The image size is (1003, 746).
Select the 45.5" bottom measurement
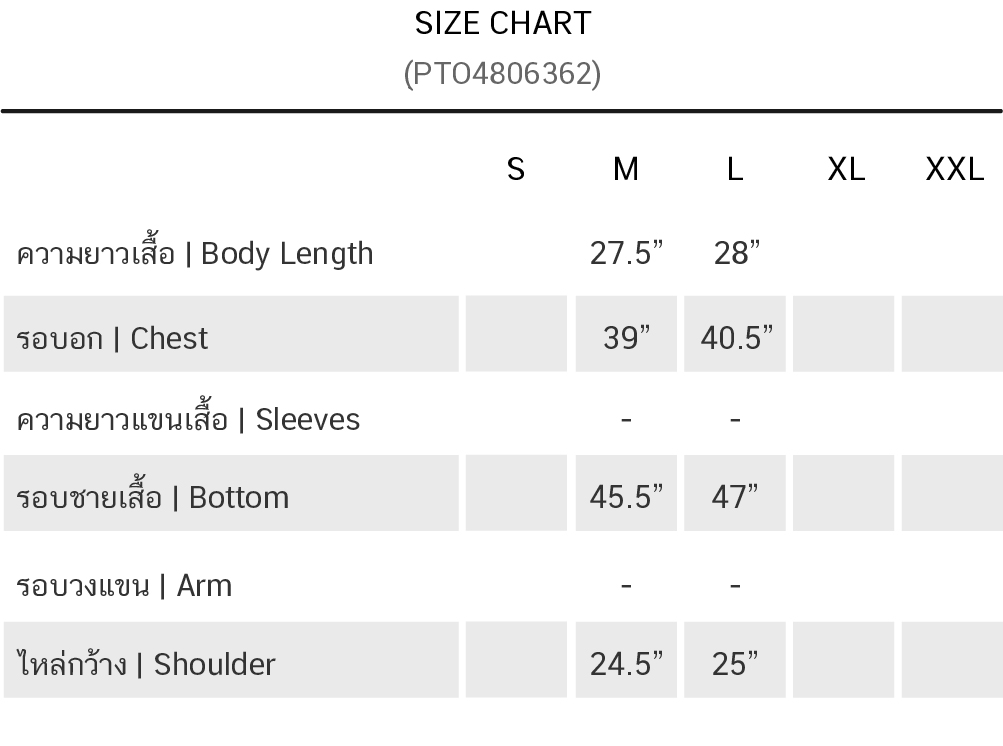[626, 497]
